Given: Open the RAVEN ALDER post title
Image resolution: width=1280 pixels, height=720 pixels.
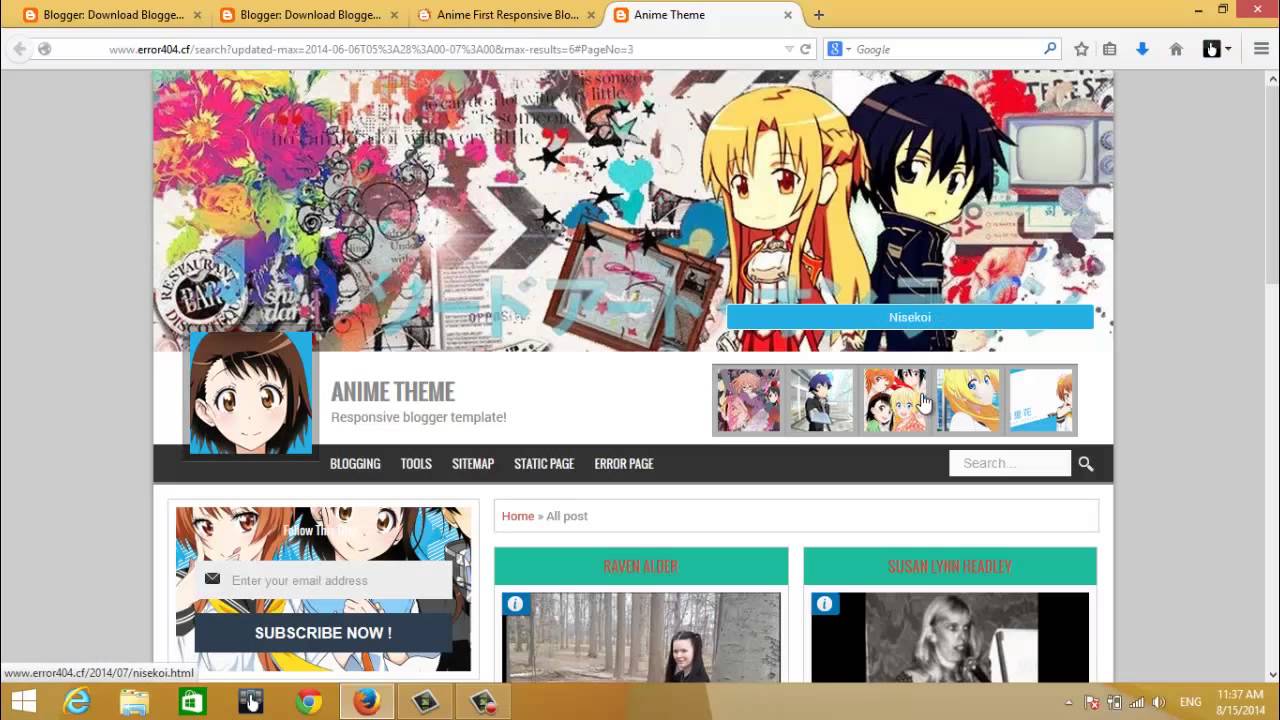Looking at the screenshot, I should (x=641, y=566).
